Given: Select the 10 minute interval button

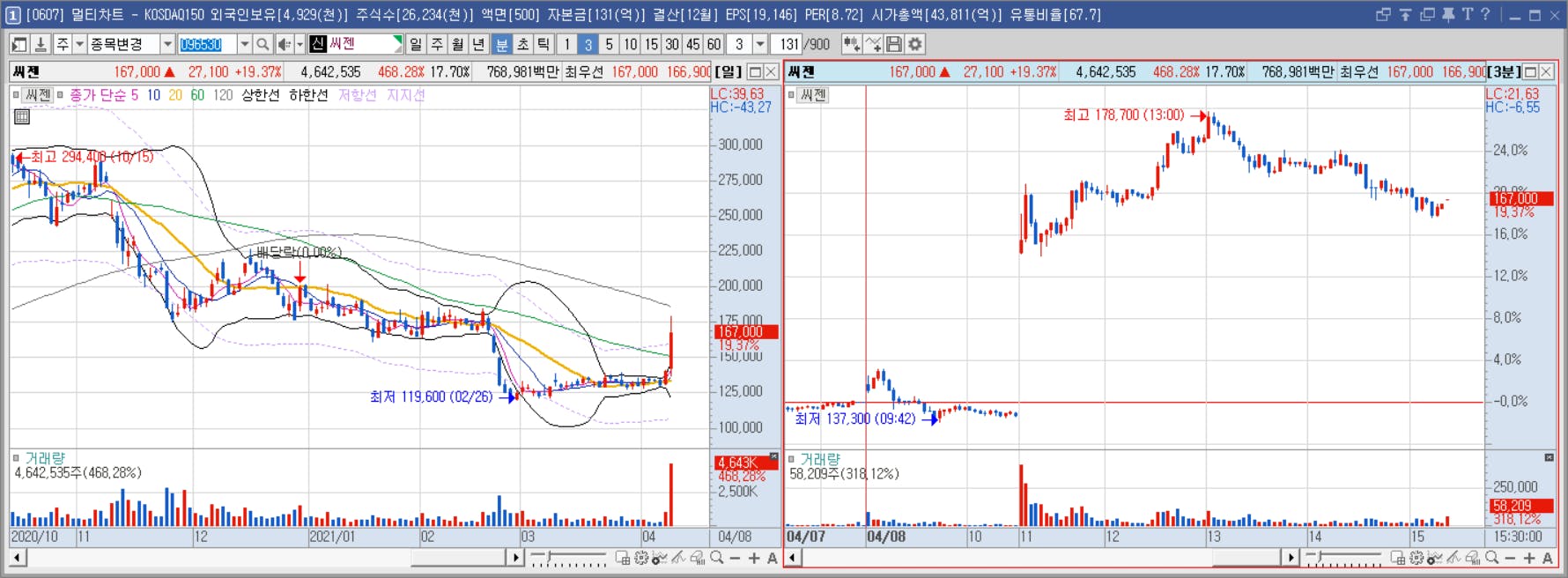Looking at the screenshot, I should (631, 44).
